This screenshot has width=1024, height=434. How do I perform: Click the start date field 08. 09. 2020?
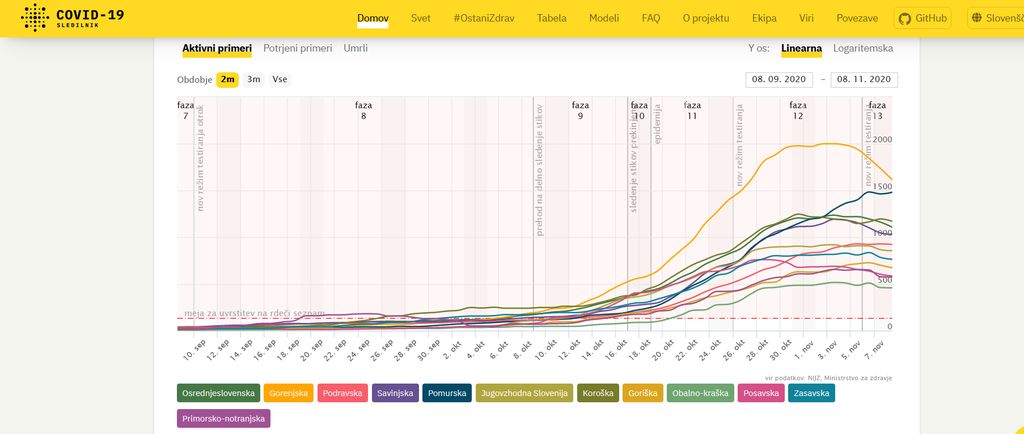pyautogui.click(x=780, y=80)
